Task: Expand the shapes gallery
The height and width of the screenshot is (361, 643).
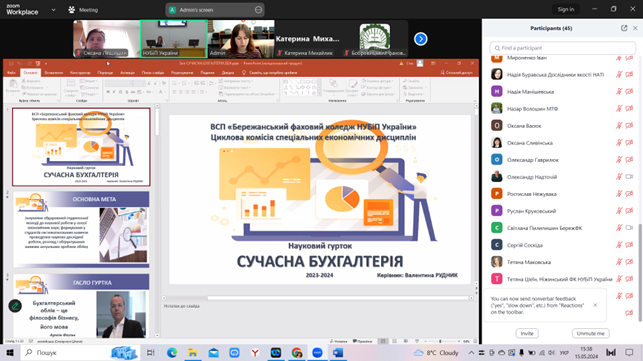Action: [x=319, y=94]
